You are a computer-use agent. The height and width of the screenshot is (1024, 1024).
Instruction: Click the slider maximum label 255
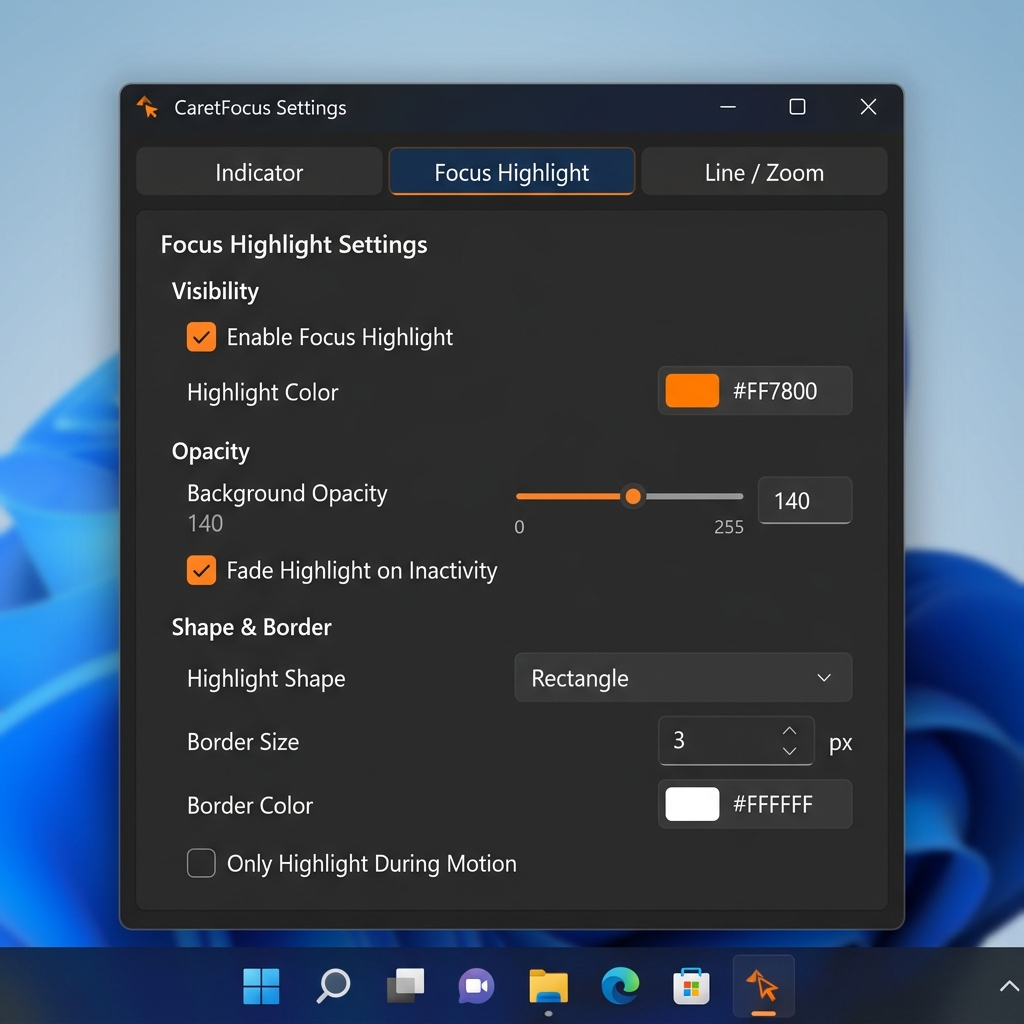728,527
